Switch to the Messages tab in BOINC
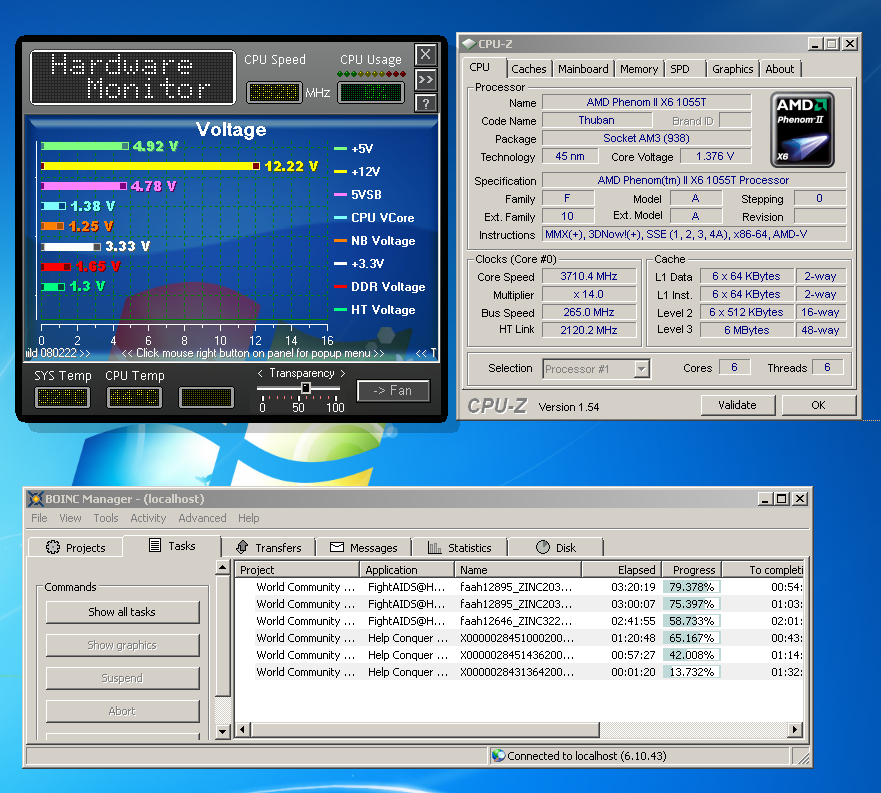881x793 pixels. point(364,547)
